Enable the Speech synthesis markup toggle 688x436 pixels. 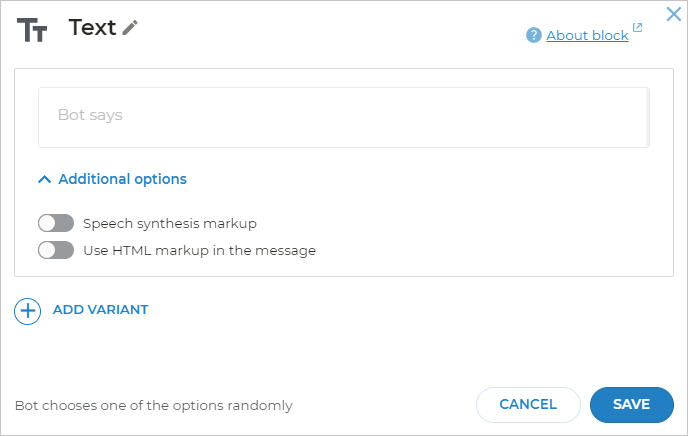point(56,223)
